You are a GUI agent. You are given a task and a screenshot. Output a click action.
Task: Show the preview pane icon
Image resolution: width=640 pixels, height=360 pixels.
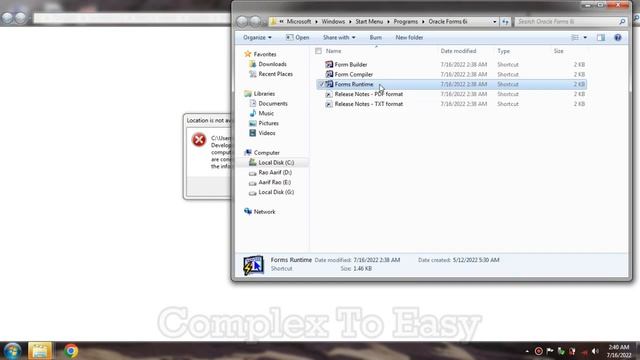600,38
